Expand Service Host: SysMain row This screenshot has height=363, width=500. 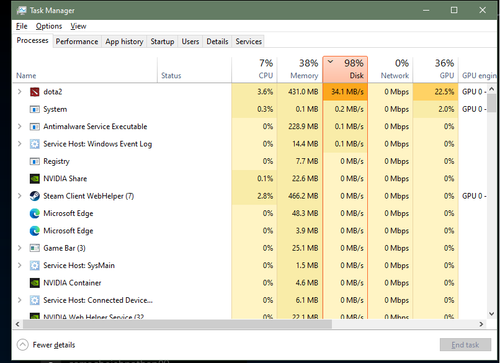click(x=19, y=265)
